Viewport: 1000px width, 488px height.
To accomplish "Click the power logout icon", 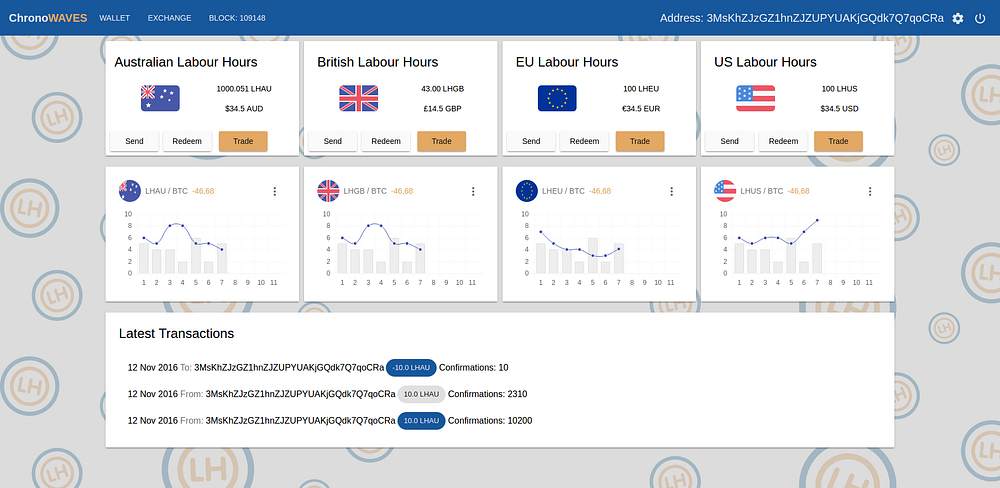I will [980, 18].
